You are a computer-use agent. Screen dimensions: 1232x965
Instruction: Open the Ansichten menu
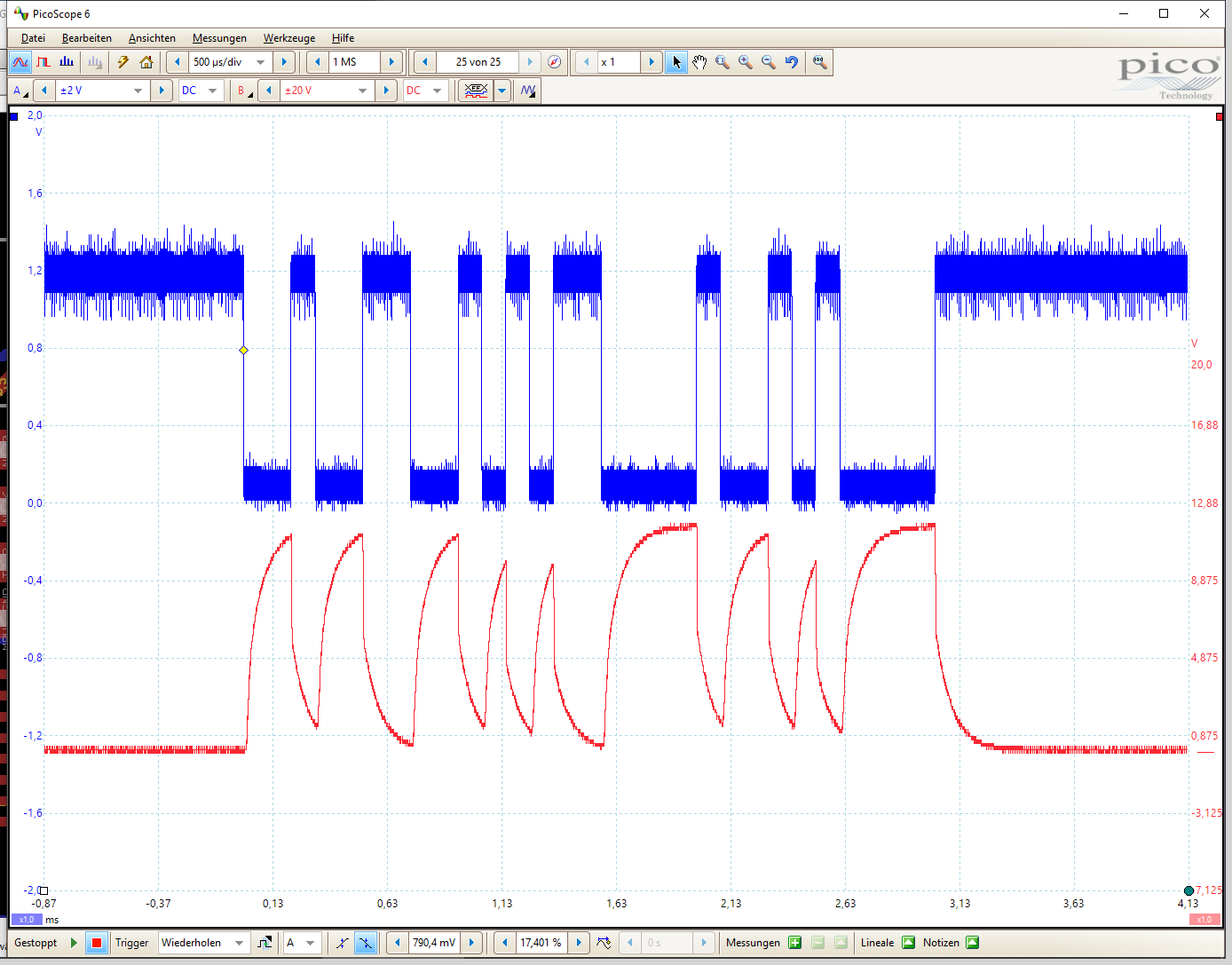[x=152, y=38]
